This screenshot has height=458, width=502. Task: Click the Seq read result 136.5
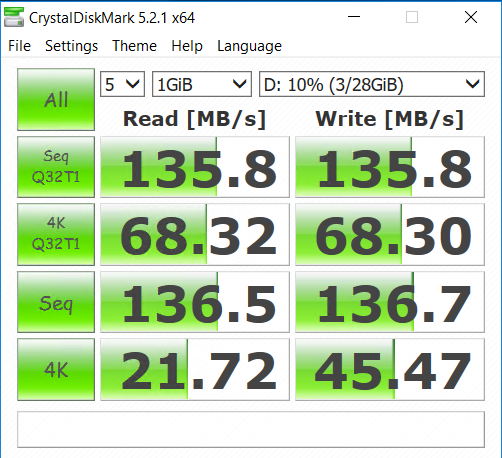195,302
